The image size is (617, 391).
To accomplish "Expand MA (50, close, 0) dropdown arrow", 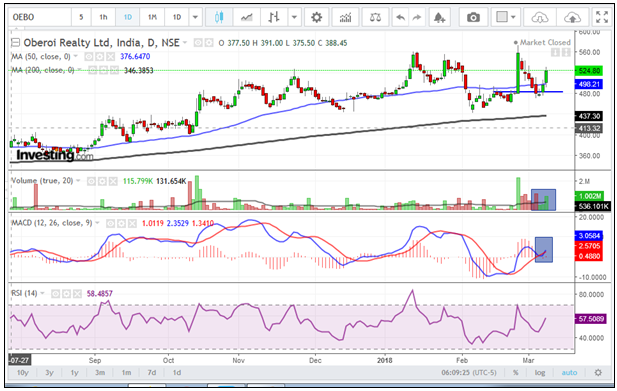I will [x=76, y=57].
